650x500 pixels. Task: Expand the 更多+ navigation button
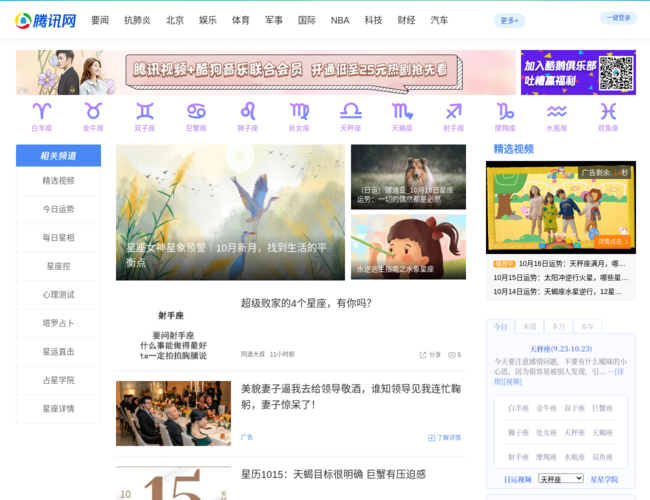pos(509,20)
